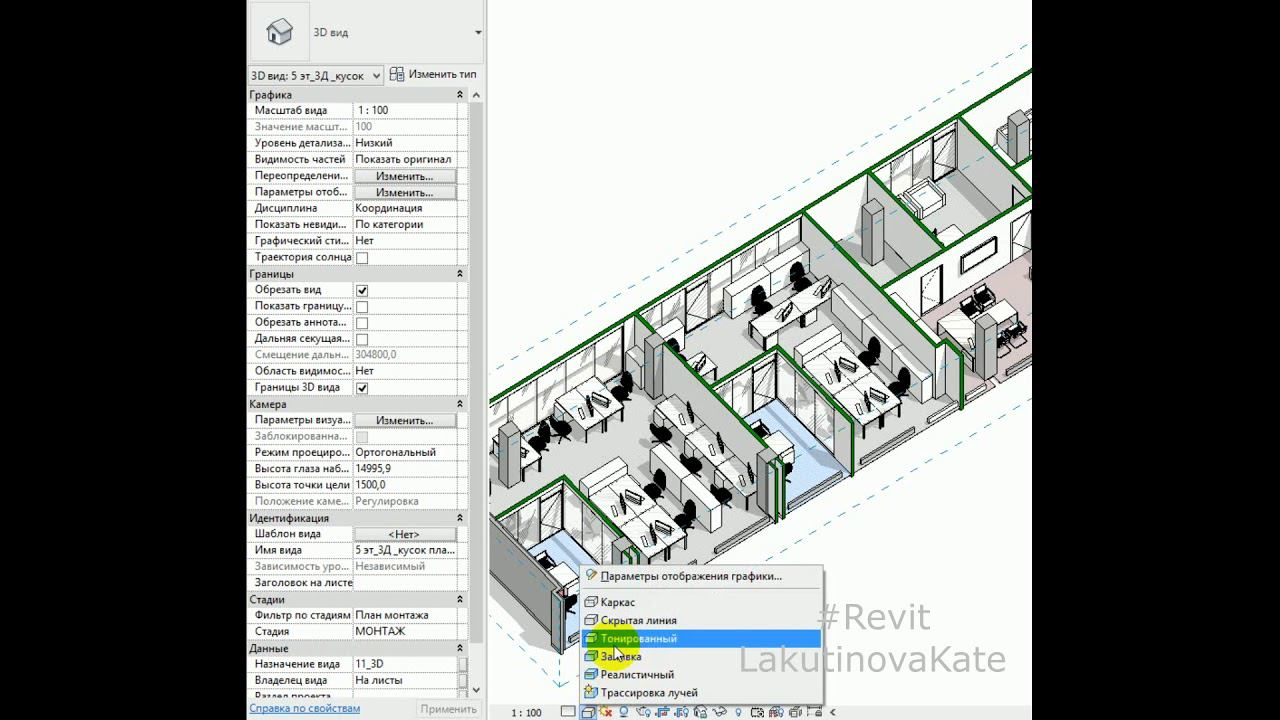Select the Каркас visual style
This screenshot has height=720, width=1280.
click(617, 603)
